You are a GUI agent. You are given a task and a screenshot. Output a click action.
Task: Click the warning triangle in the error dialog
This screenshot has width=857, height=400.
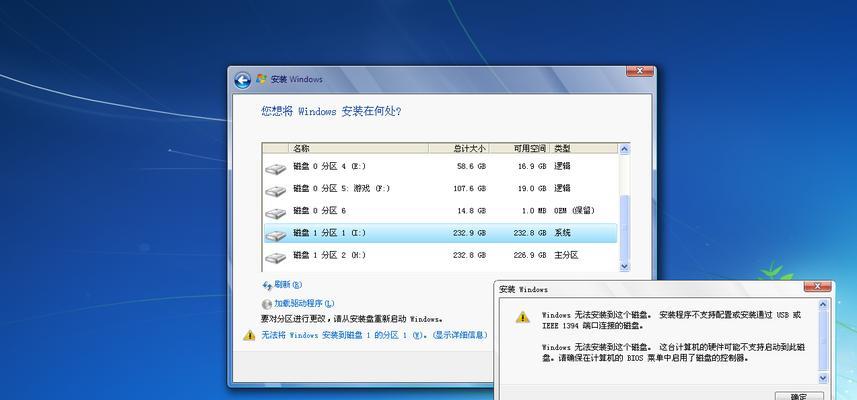point(523,317)
